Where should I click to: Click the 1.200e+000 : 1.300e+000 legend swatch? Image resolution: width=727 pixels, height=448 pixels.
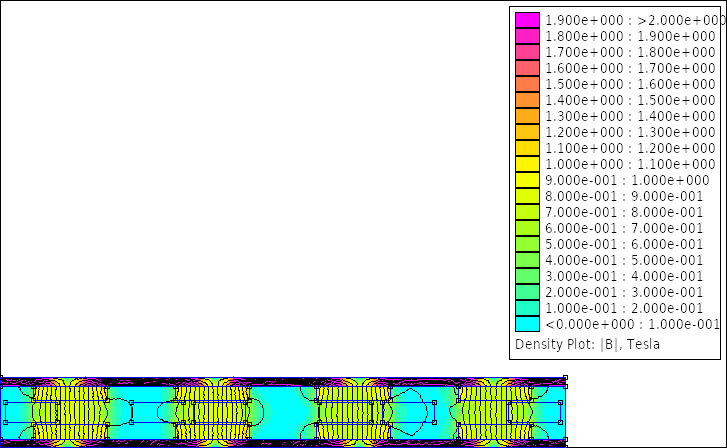pos(527,132)
